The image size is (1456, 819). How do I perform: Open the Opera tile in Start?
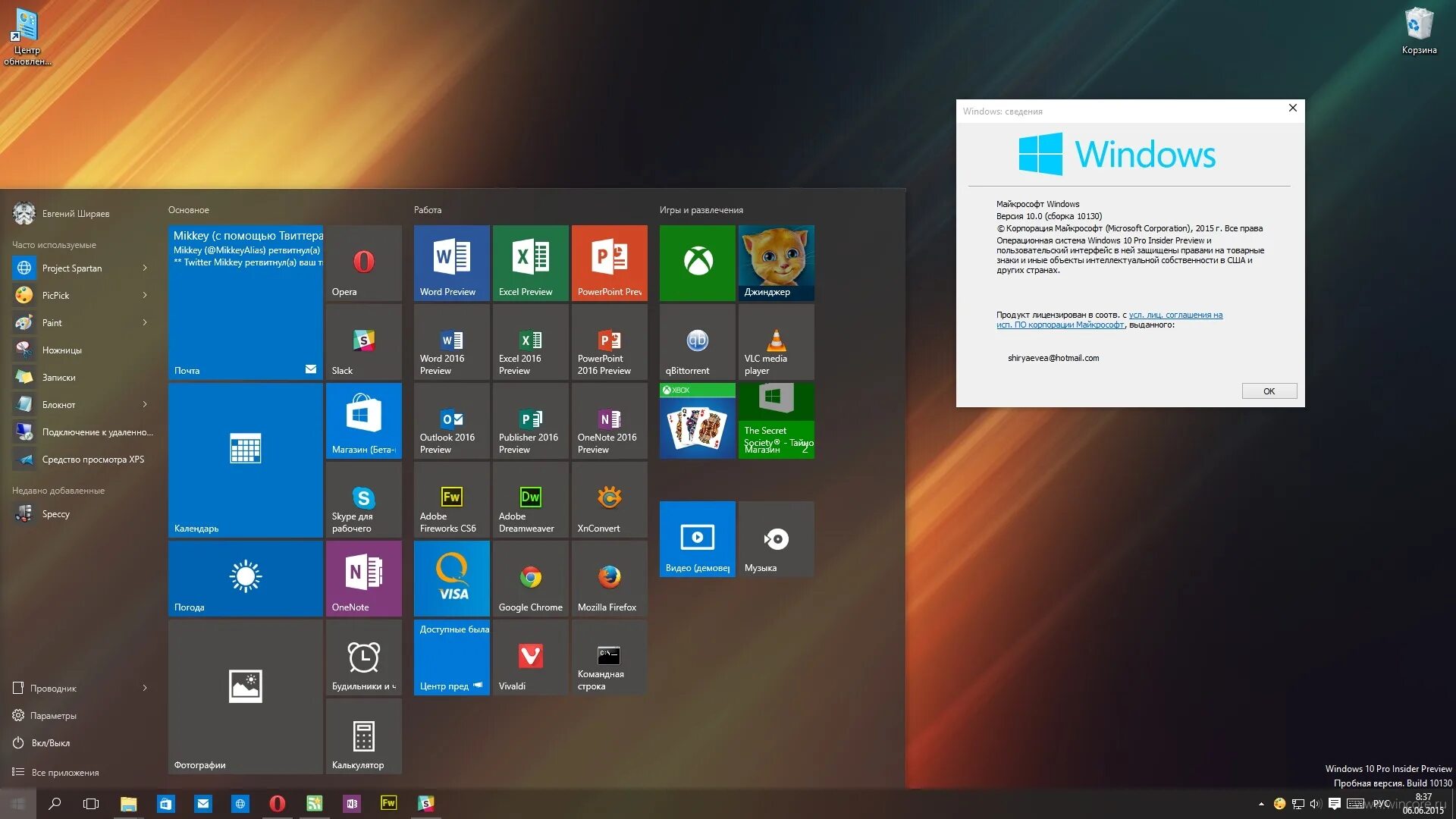click(363, 262)
